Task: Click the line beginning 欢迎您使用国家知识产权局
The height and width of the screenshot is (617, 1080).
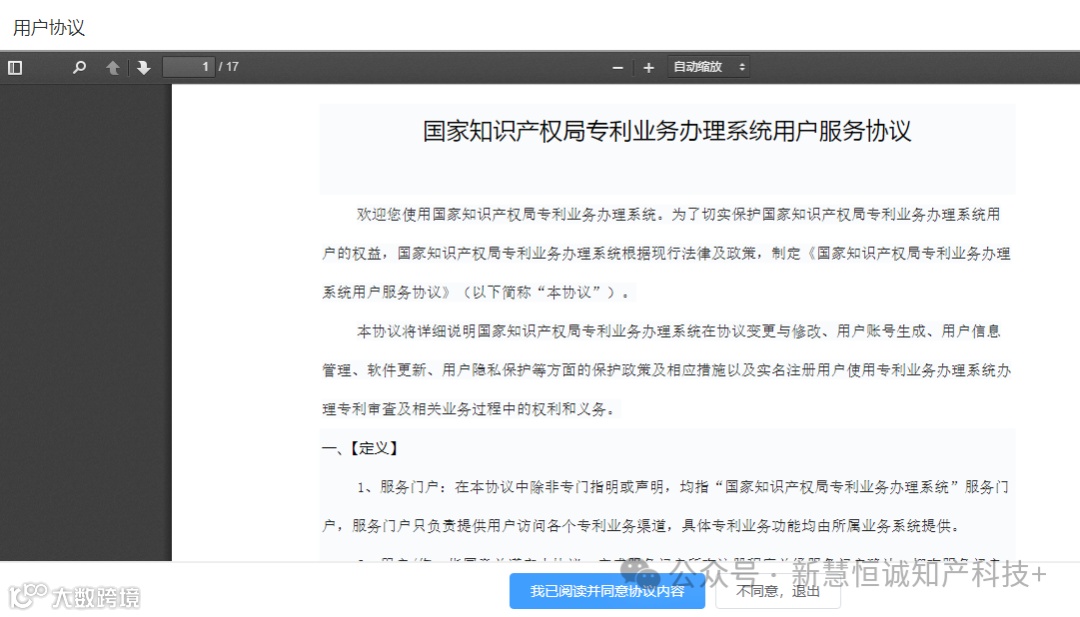Action: (678, 214)
